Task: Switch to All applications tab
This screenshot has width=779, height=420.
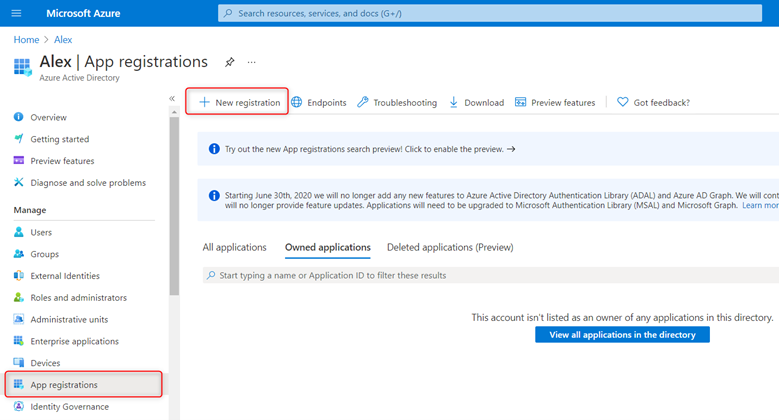Action: tap(234, 247)
